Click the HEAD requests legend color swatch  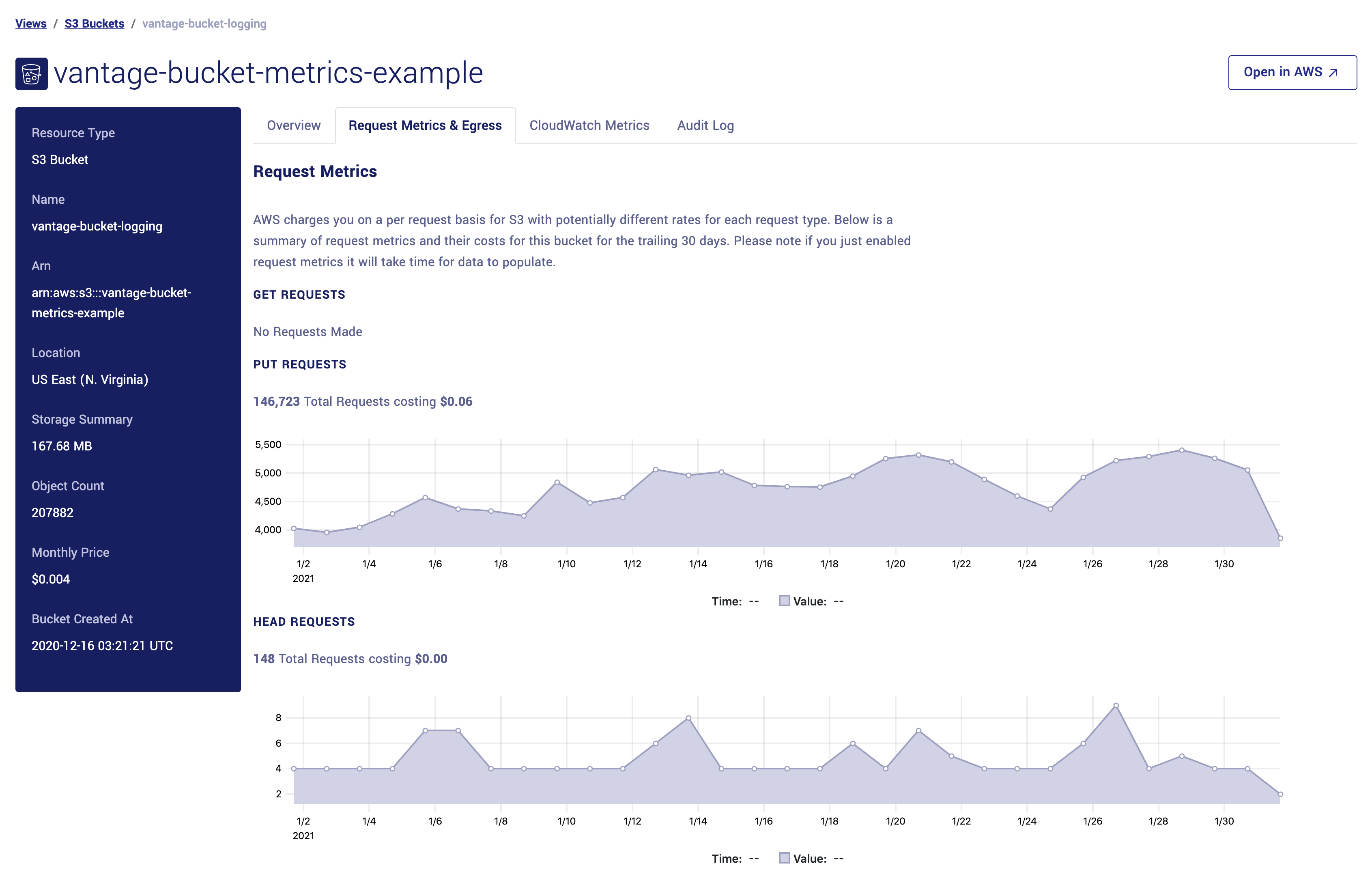784,858
